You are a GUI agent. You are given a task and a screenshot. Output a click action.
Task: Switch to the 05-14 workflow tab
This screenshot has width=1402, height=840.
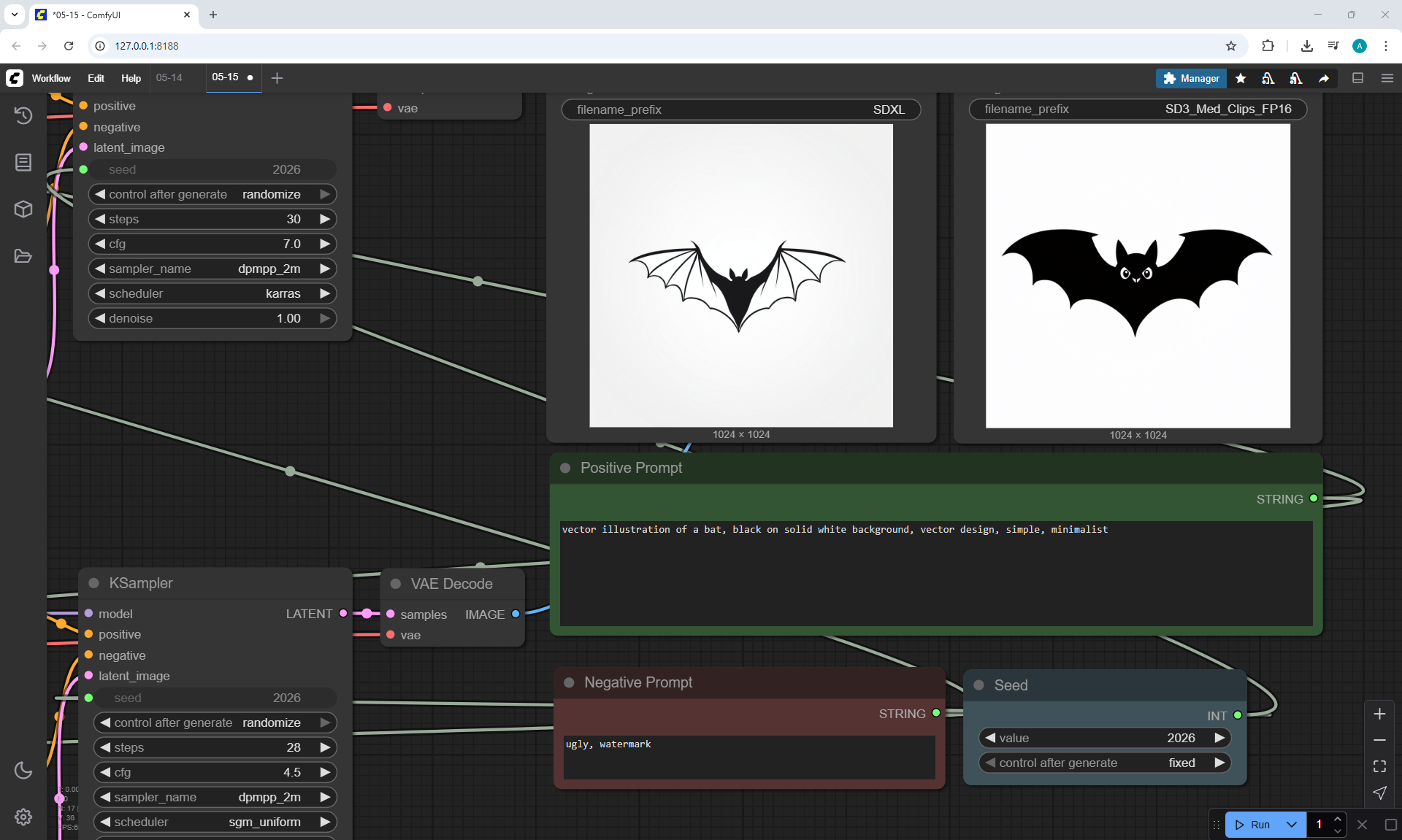tap(169, 77)
